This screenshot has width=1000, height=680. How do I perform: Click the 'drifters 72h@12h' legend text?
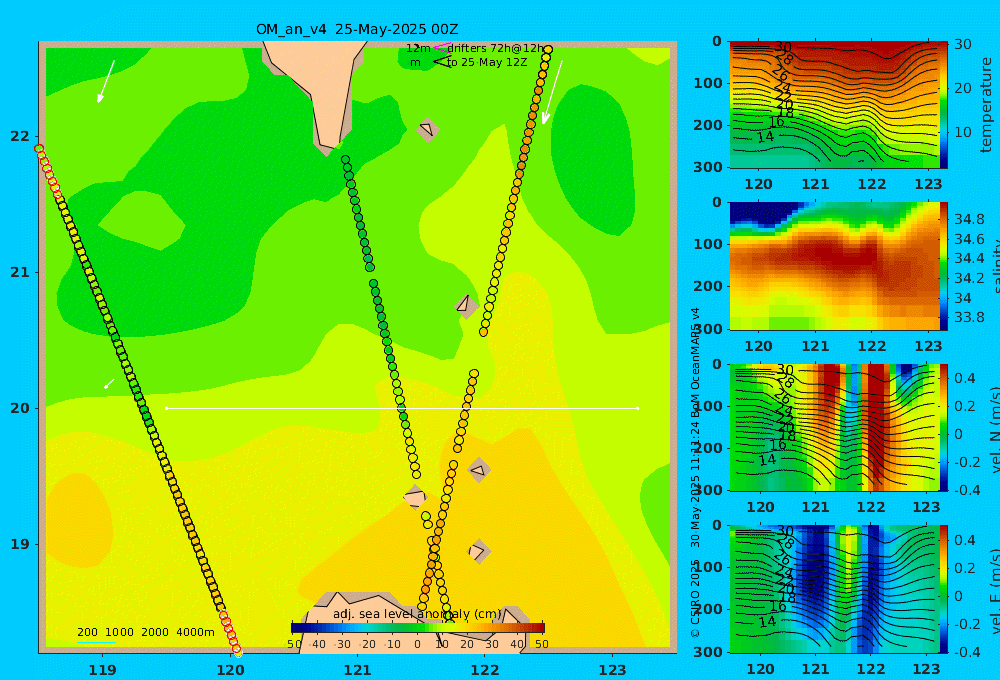coord(496,48)
